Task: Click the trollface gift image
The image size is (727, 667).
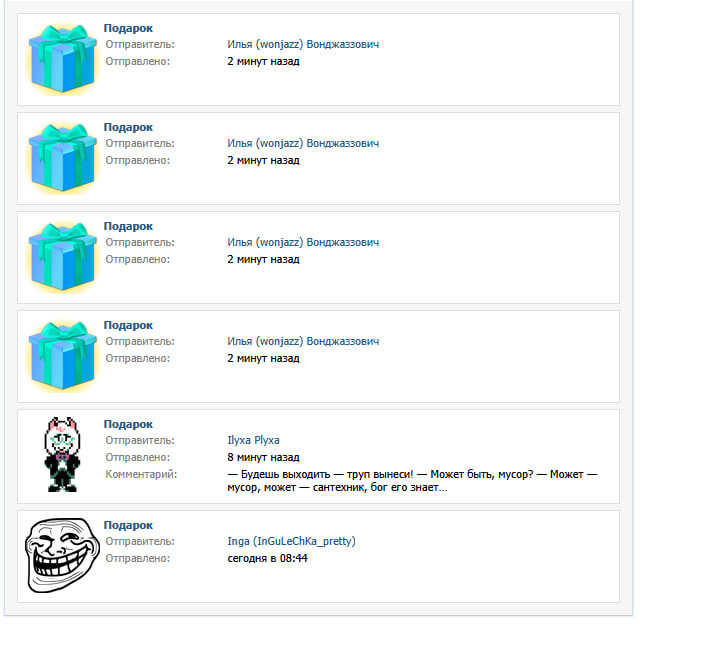Action: [x=62, y=555]
